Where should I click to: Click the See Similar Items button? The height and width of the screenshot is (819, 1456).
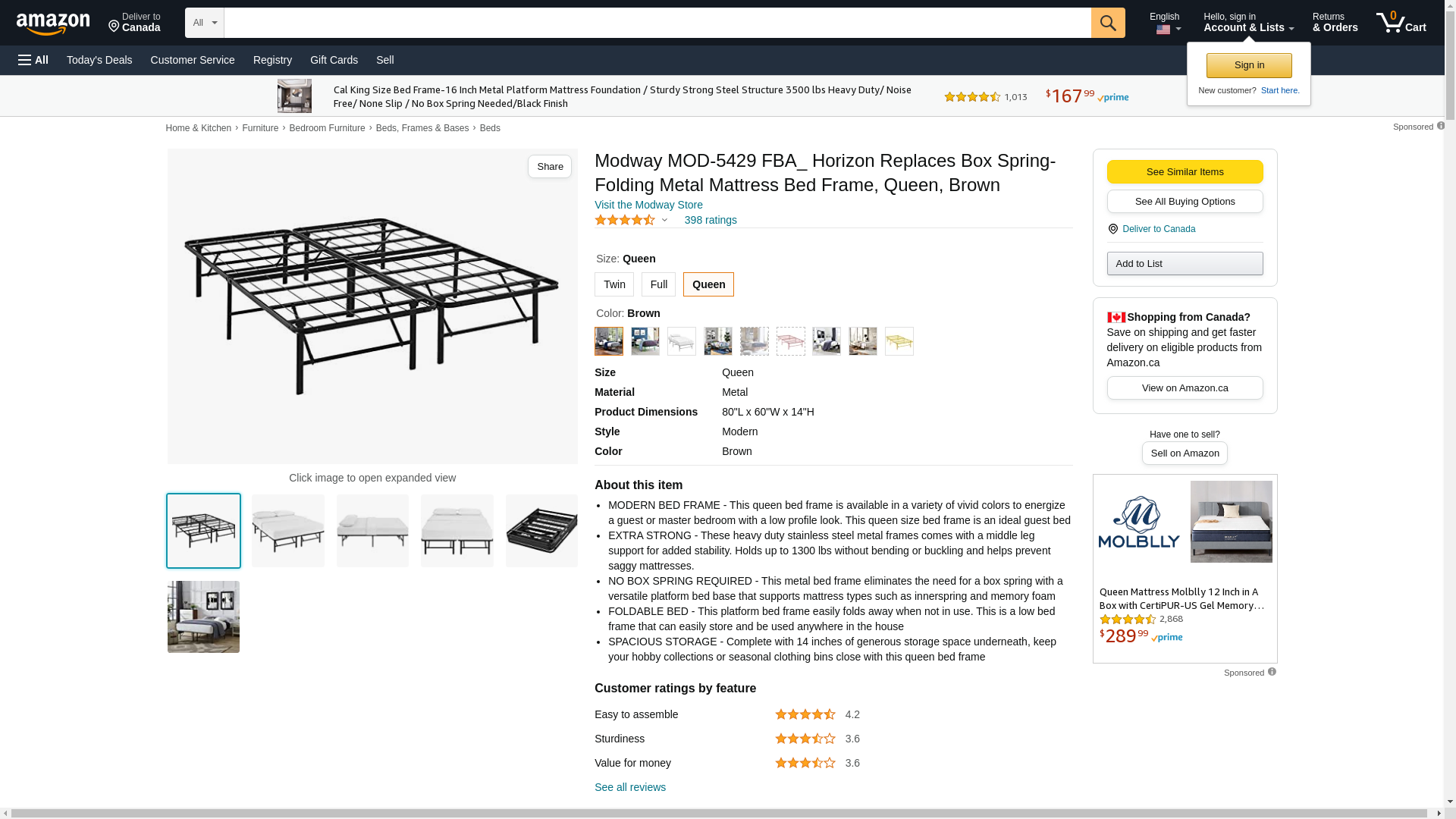(1185, 172)
